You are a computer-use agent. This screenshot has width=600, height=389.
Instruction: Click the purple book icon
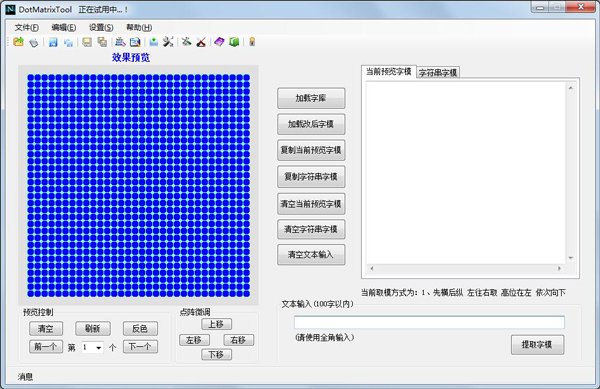(219, 42)
